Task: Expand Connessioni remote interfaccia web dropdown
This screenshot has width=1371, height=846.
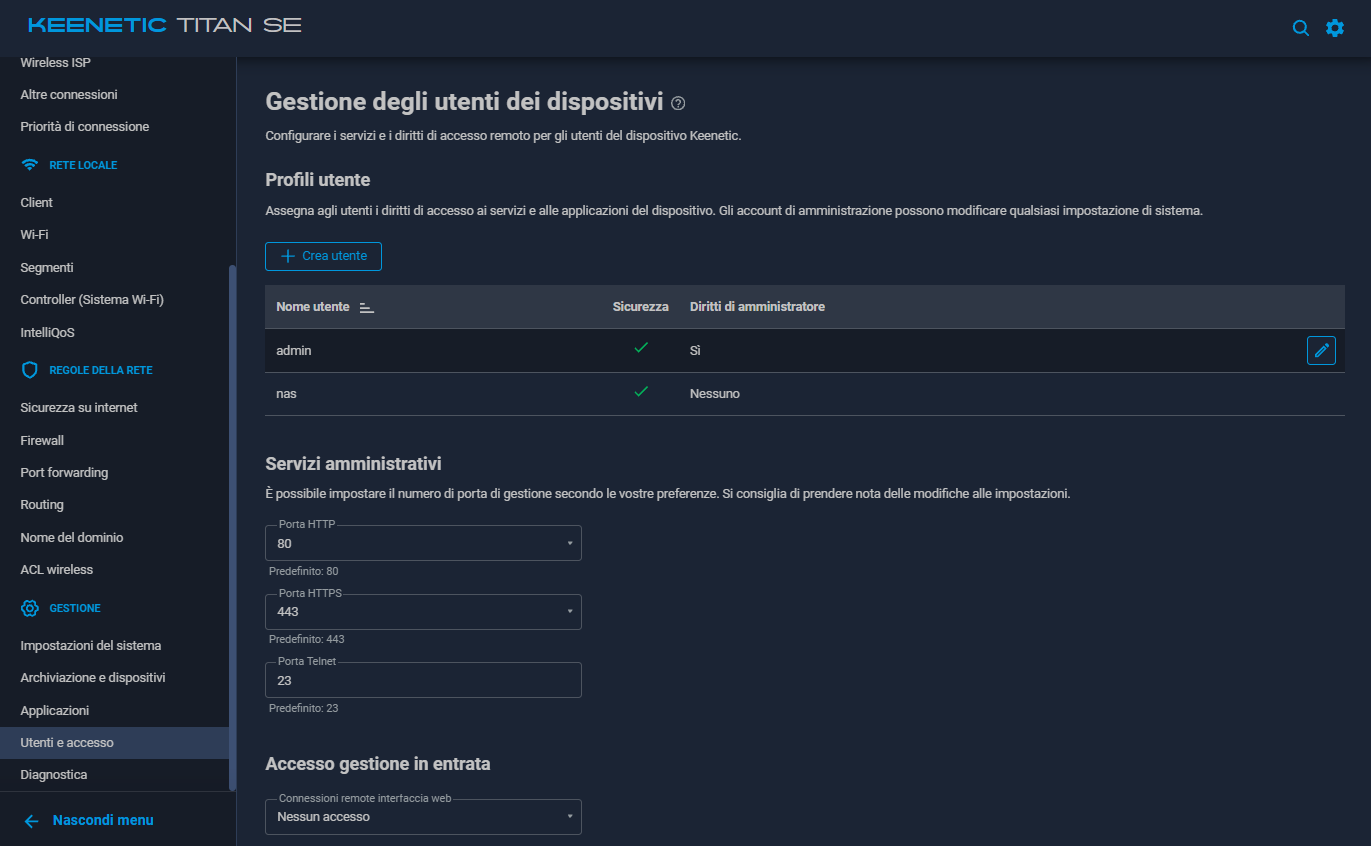Action: (423, 817)
